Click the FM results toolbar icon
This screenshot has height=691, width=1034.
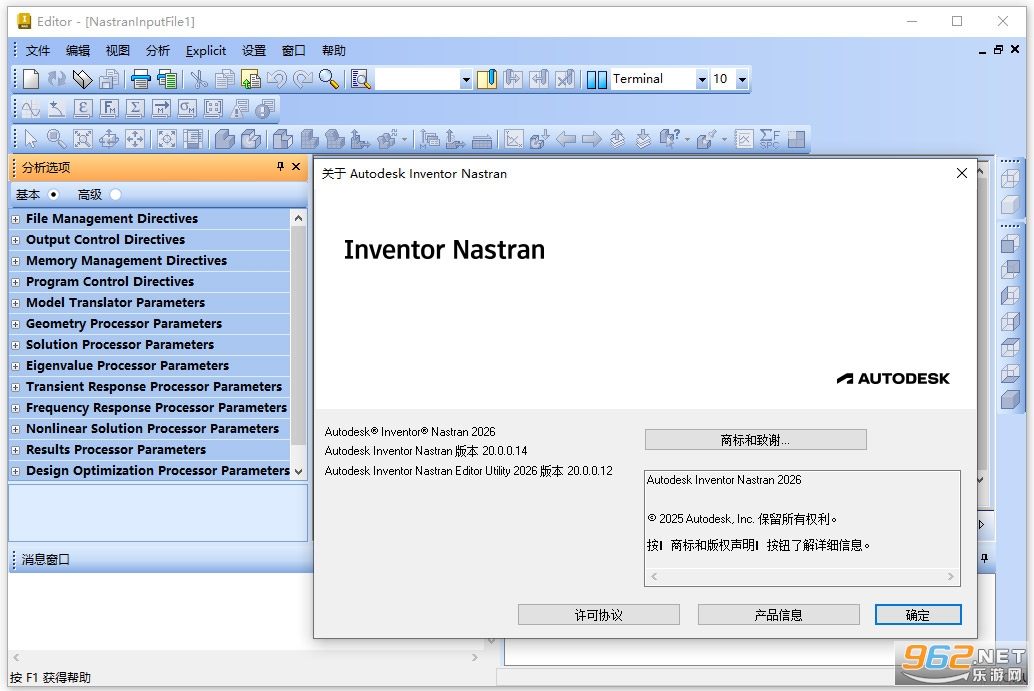[109, 109]
